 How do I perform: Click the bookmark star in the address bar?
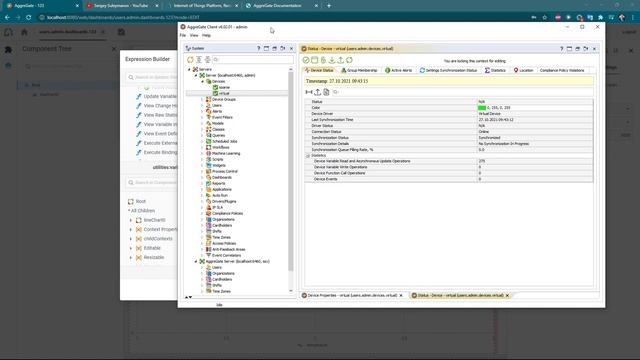coord(544,18)
